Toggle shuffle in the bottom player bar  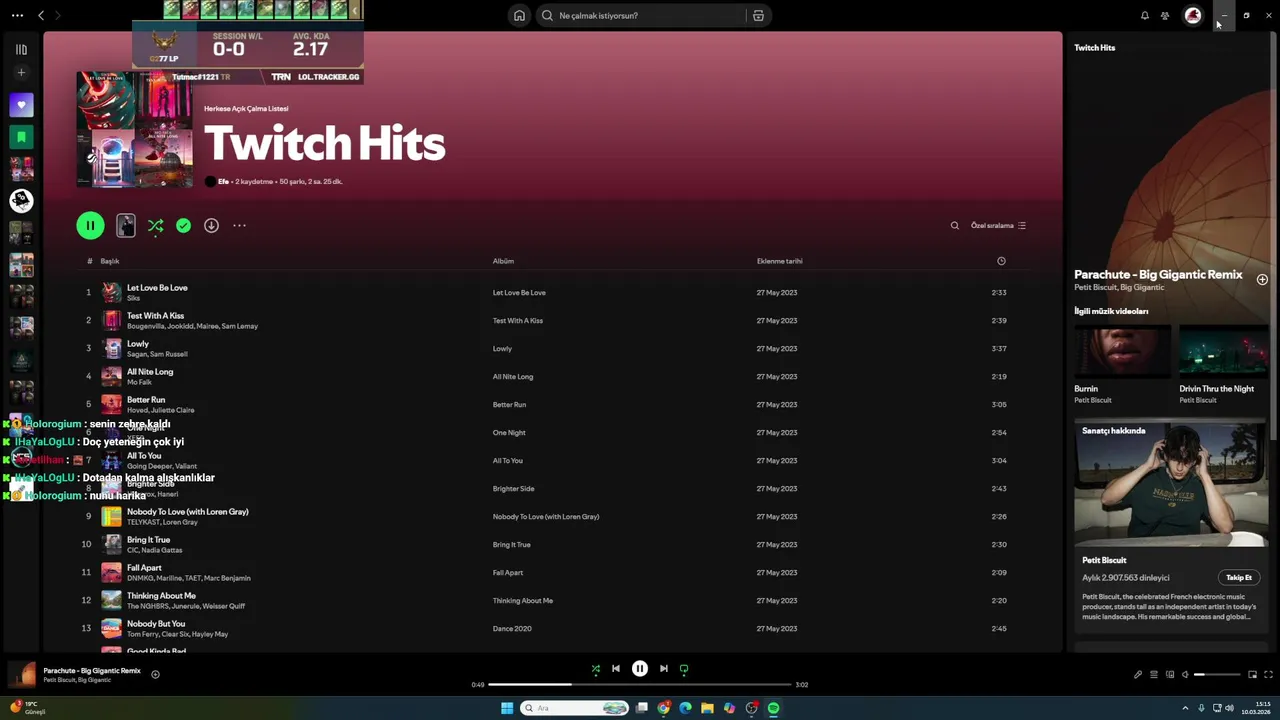[596, 669]
